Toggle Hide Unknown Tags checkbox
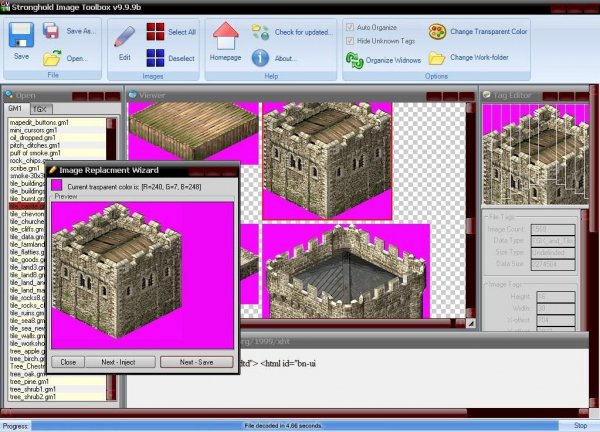This screenshot has width=600, height=432. [350, 40]
